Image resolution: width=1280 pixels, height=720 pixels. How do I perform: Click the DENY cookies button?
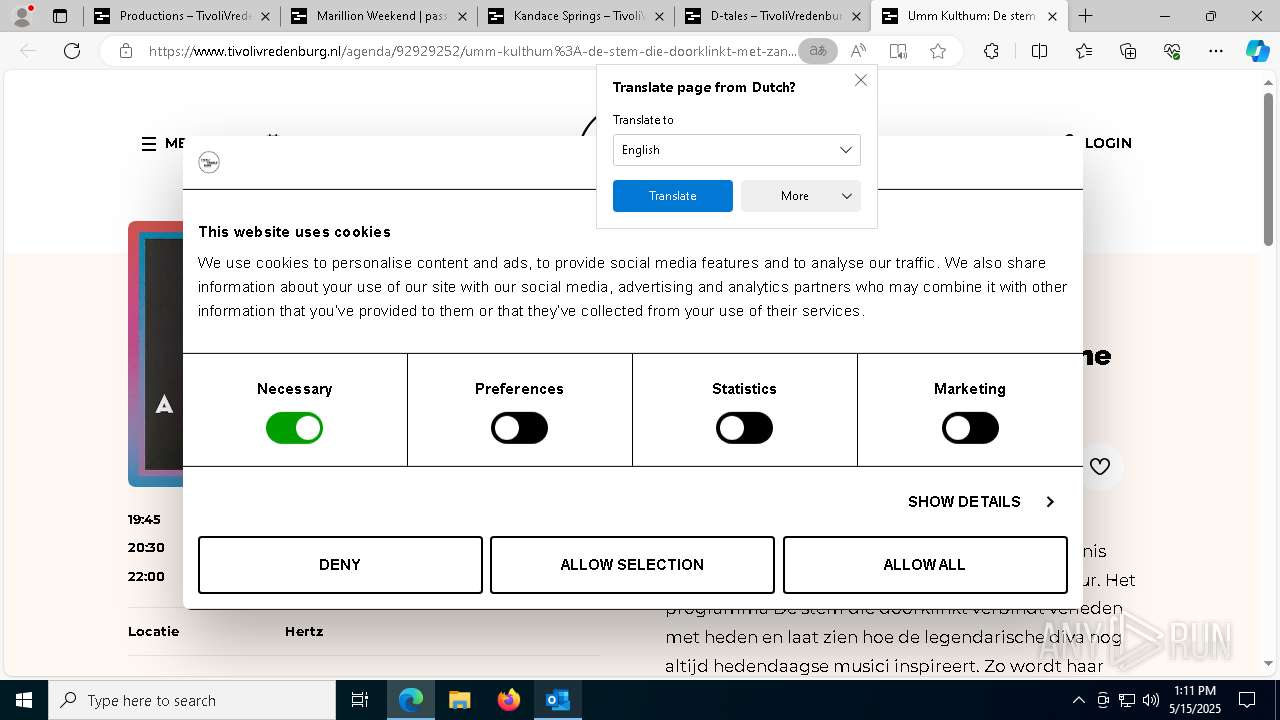coord(340,565)
